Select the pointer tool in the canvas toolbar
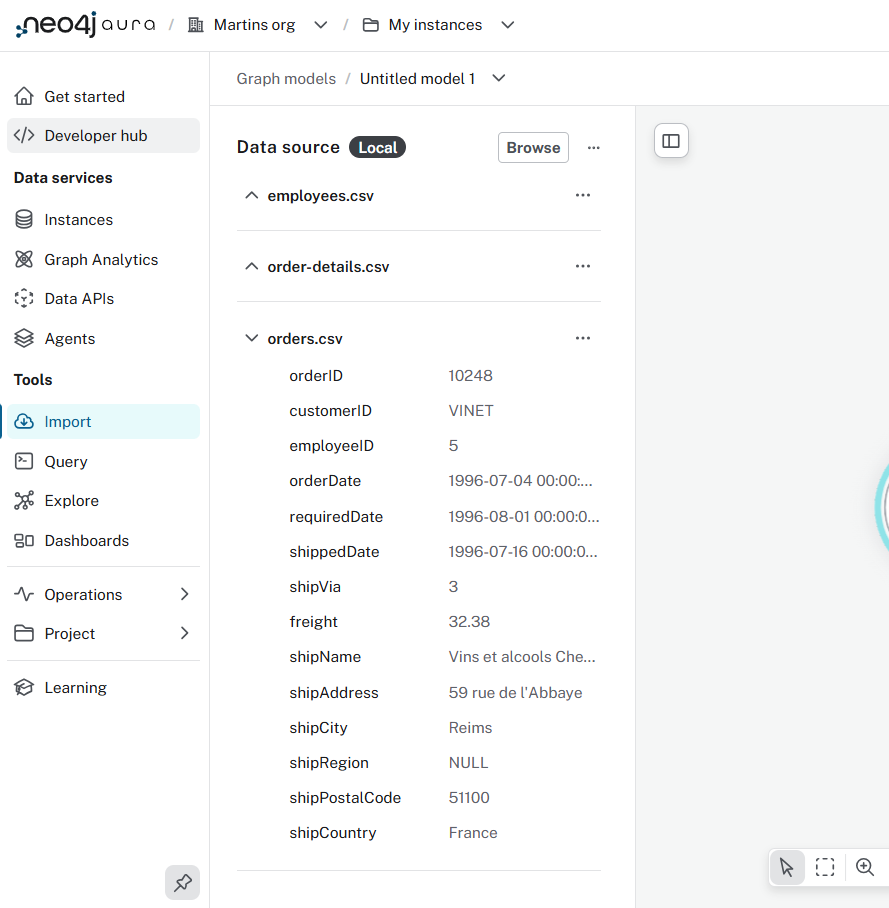 [787, 867]
